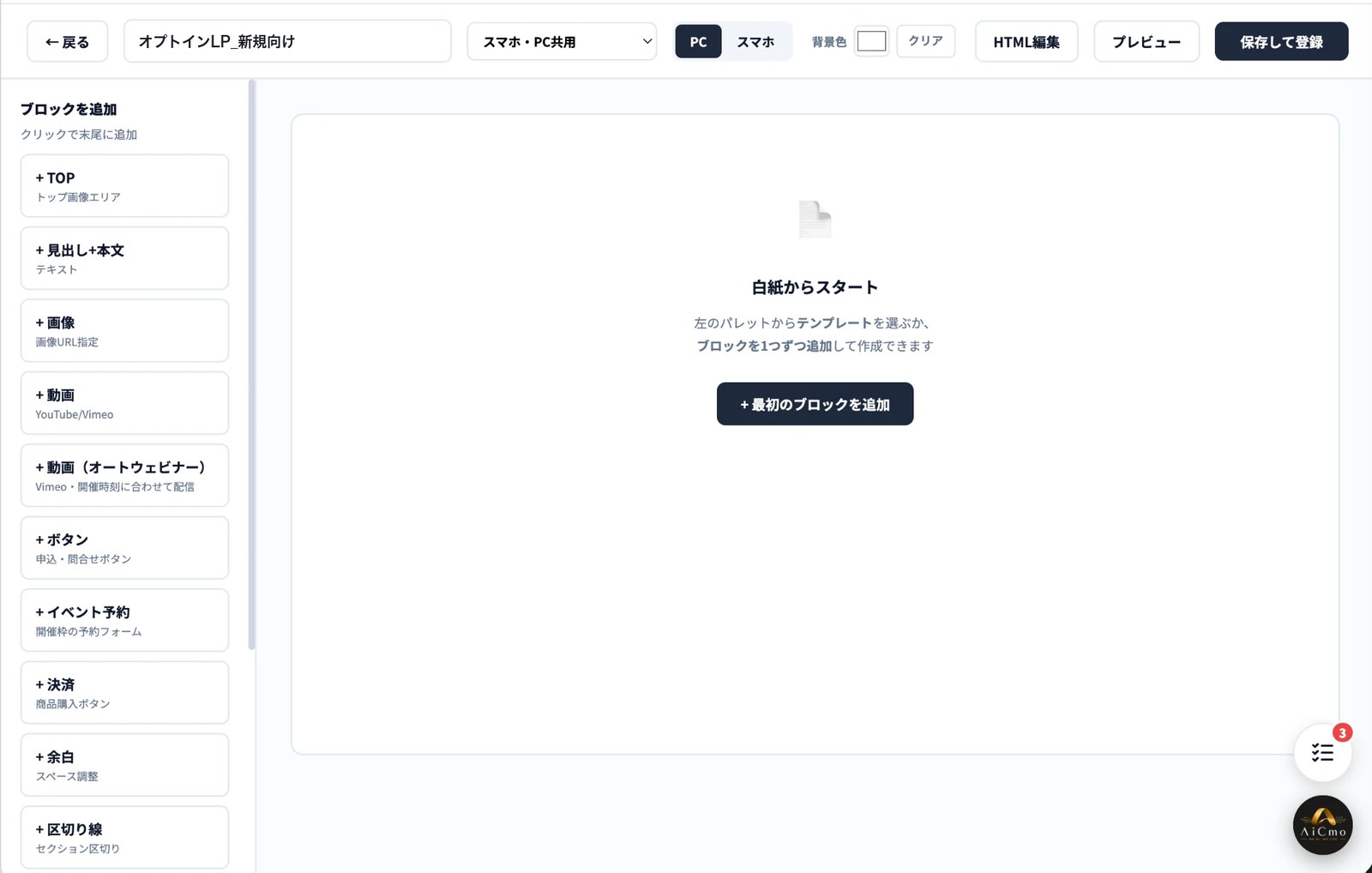Click 保存して登録 to save the page
Viewport: 1372px width, 873px height.
coord(1281,41)
